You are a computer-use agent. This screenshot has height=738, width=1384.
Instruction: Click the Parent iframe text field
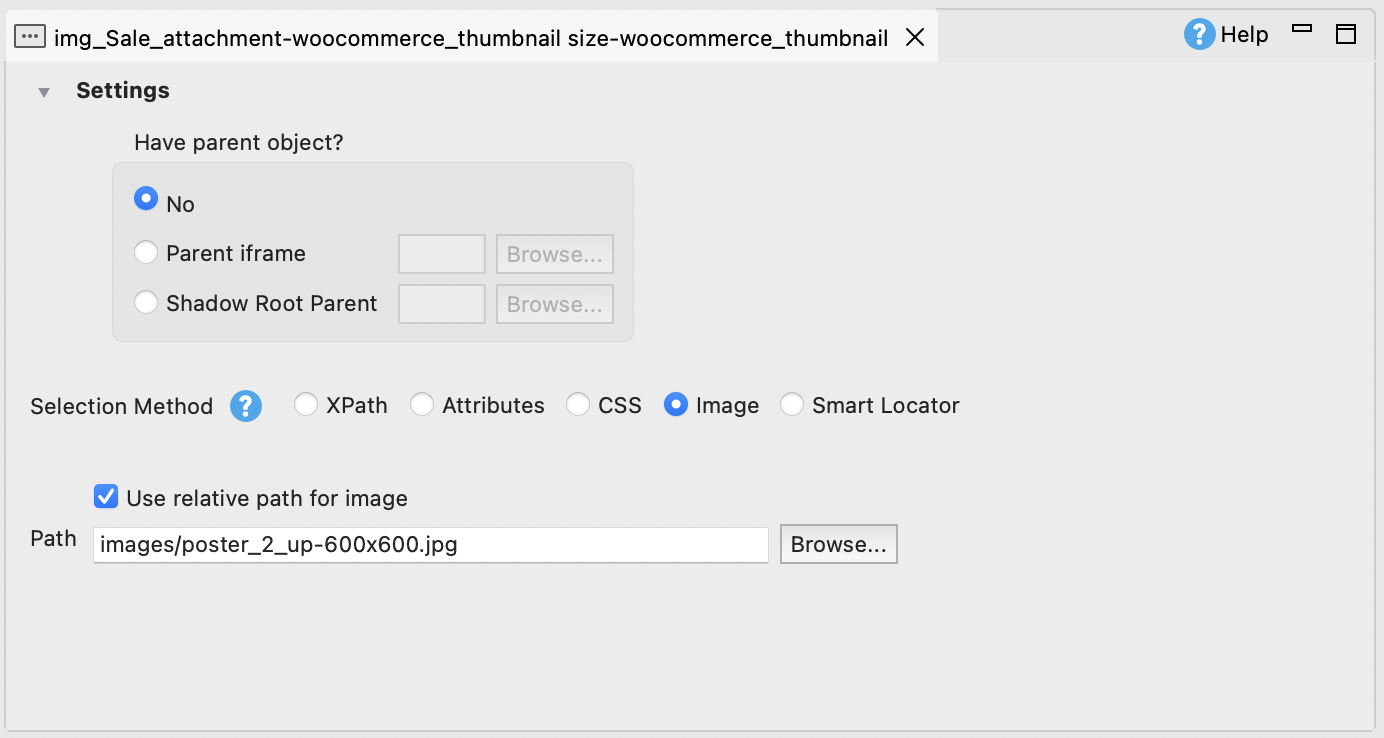point(442,254)
